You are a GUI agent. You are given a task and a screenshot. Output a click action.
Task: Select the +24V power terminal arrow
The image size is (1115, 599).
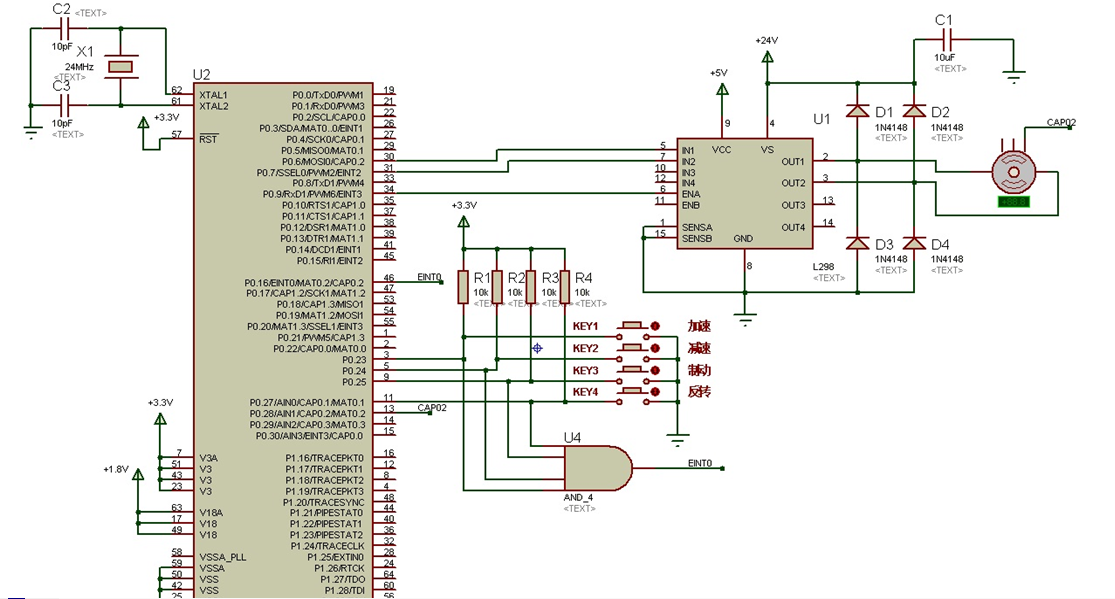pos(767,57)
